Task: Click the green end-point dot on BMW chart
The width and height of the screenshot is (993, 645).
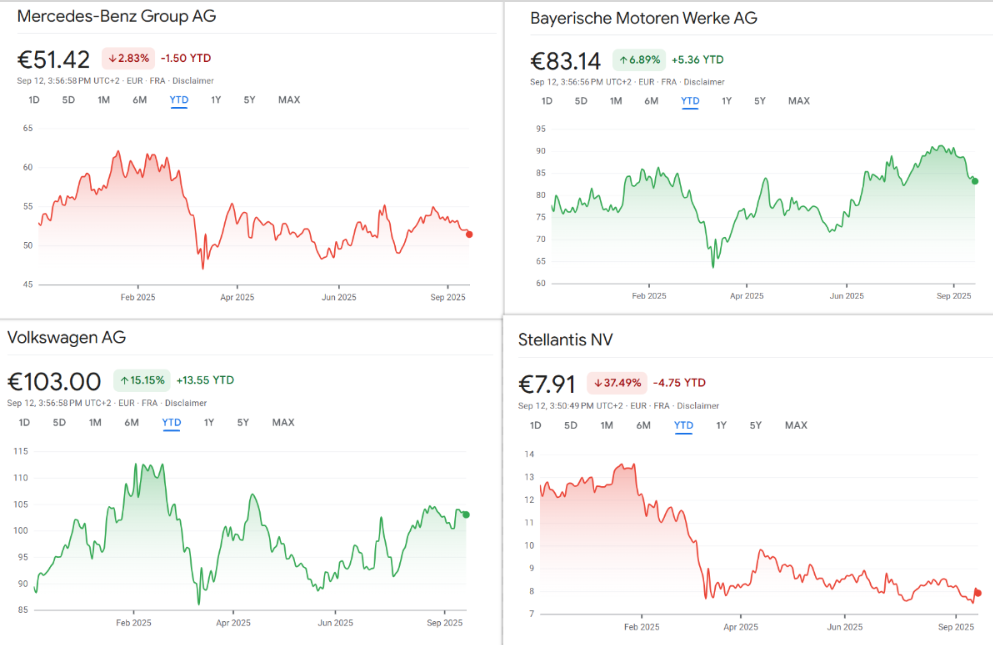Action: tap(975, 181)
